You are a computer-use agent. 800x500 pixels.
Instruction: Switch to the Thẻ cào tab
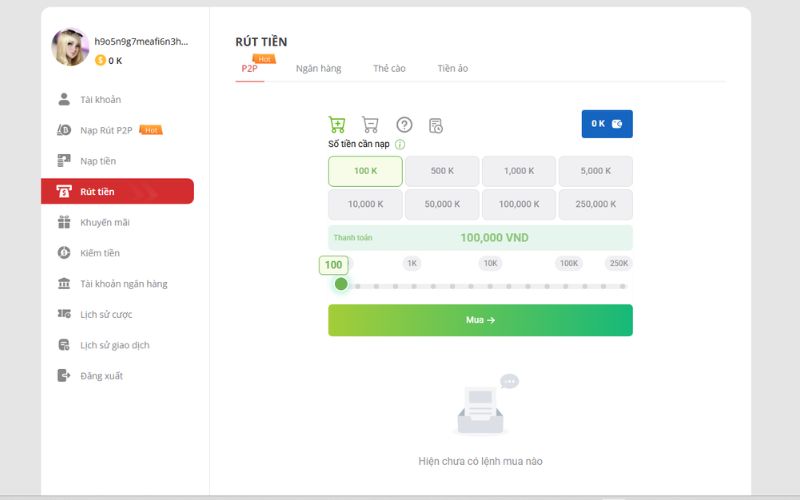click(x=389, y=68)
